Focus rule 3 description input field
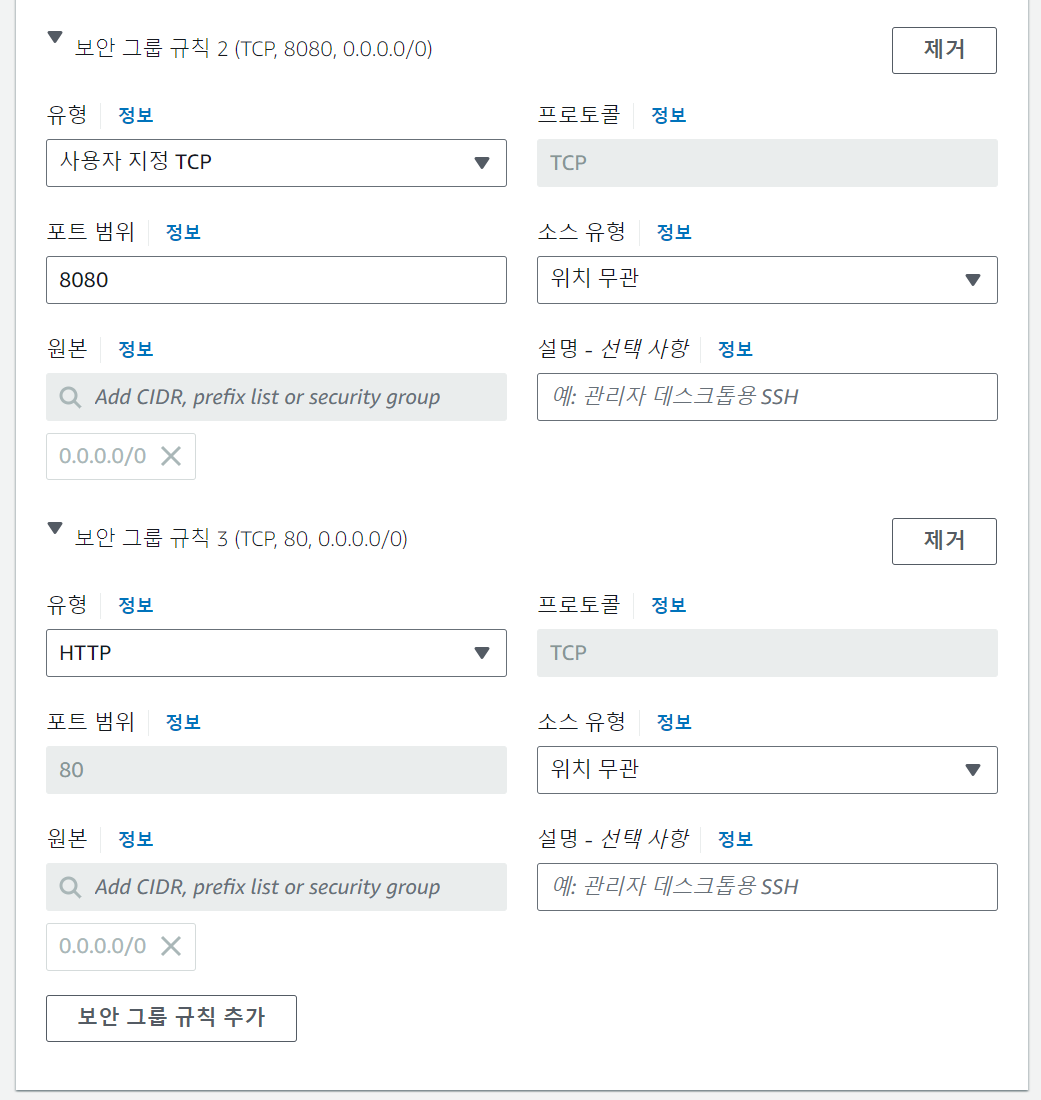 [767, 887]
